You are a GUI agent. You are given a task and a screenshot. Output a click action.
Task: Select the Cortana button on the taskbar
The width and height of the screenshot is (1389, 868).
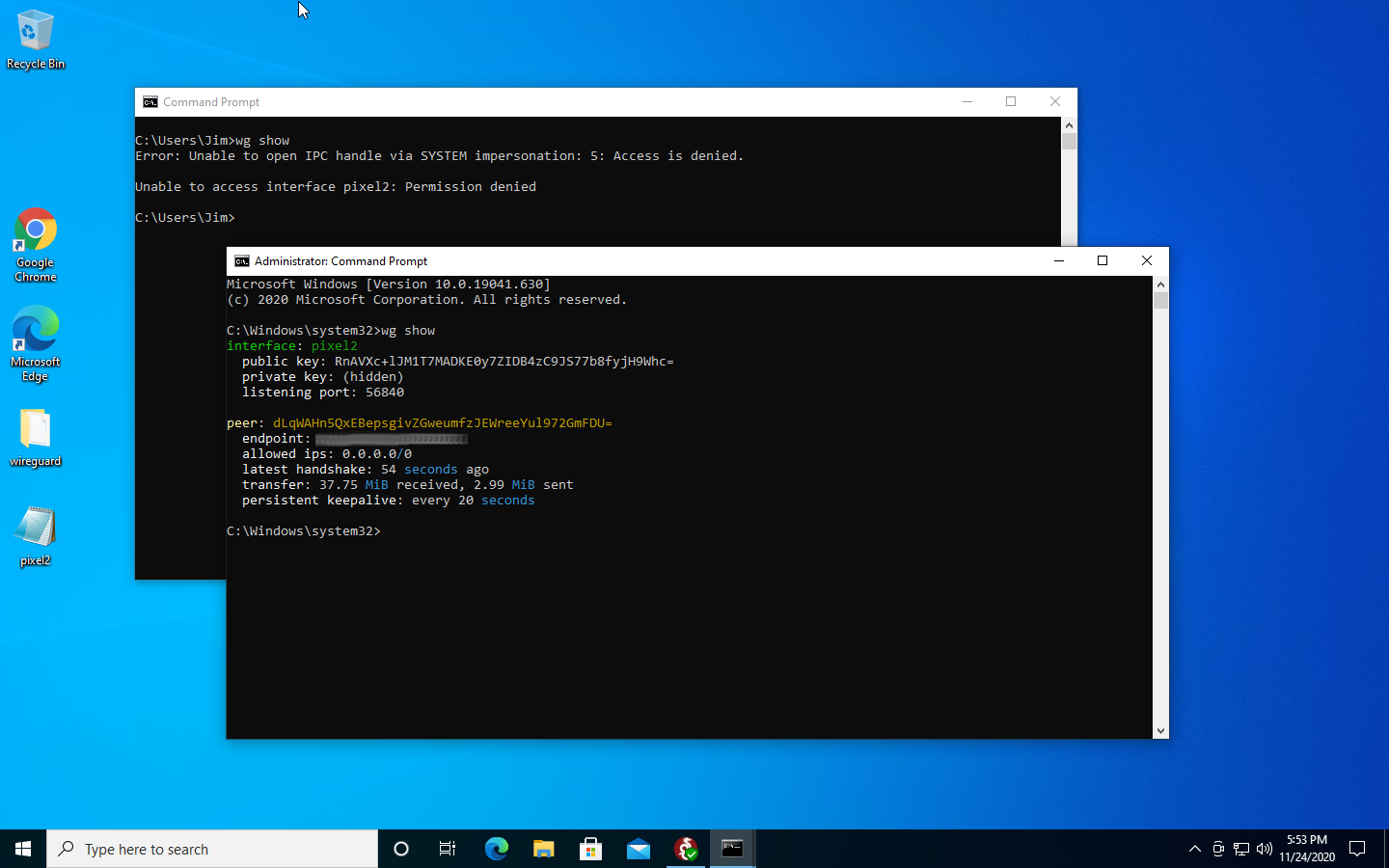(400, 849)
